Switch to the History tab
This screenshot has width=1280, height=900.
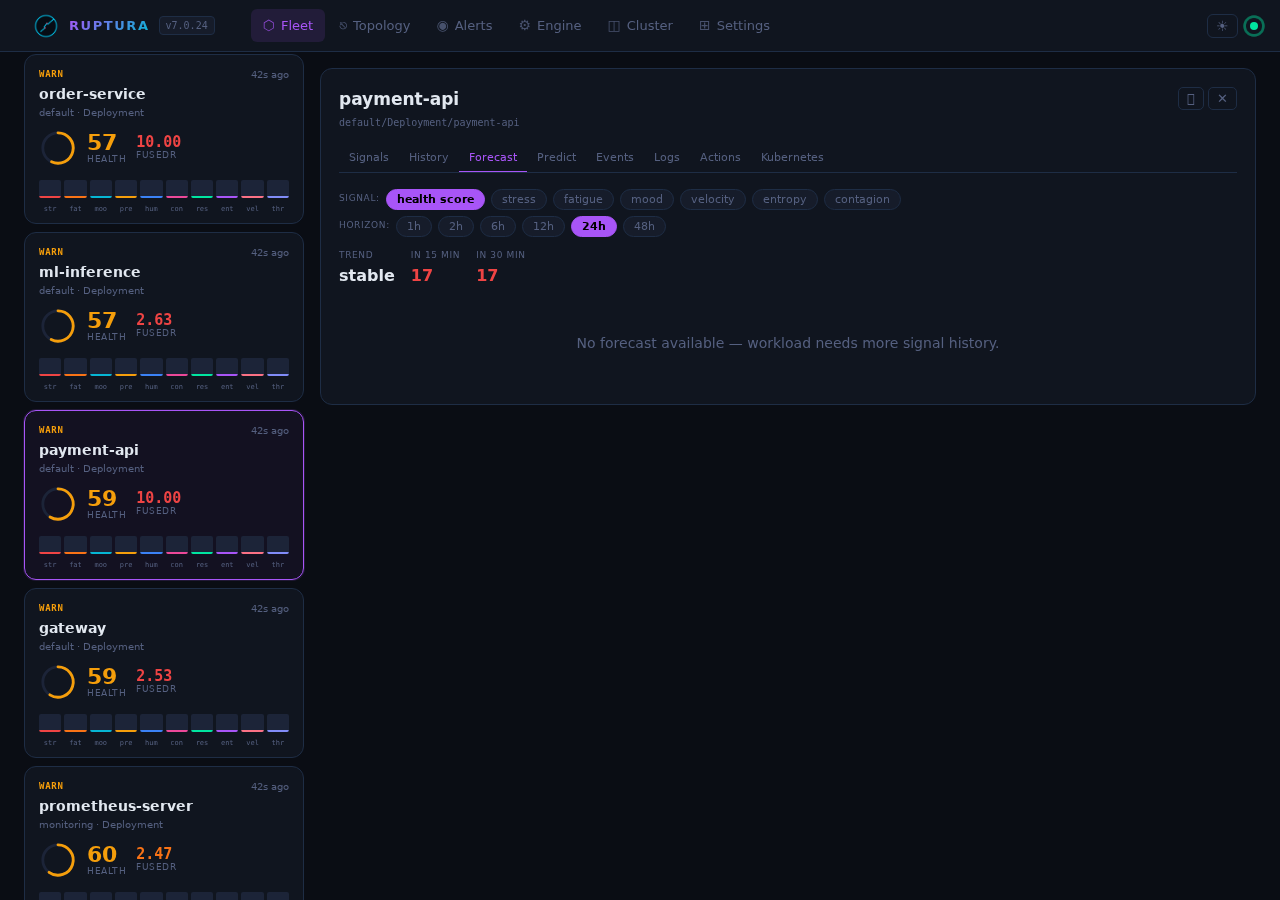[429, 158]
